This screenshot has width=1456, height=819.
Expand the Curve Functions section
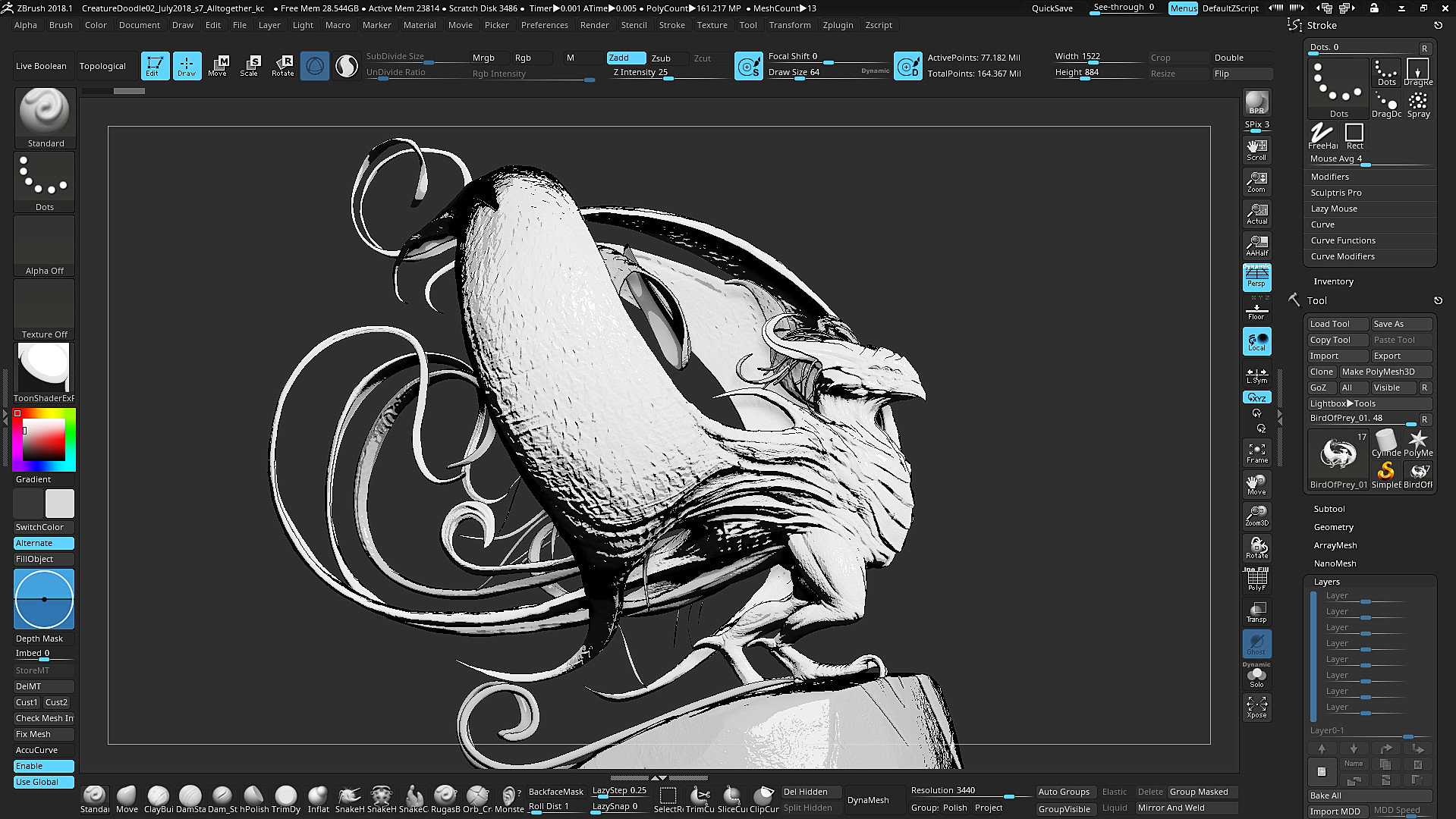point(1342,240)
